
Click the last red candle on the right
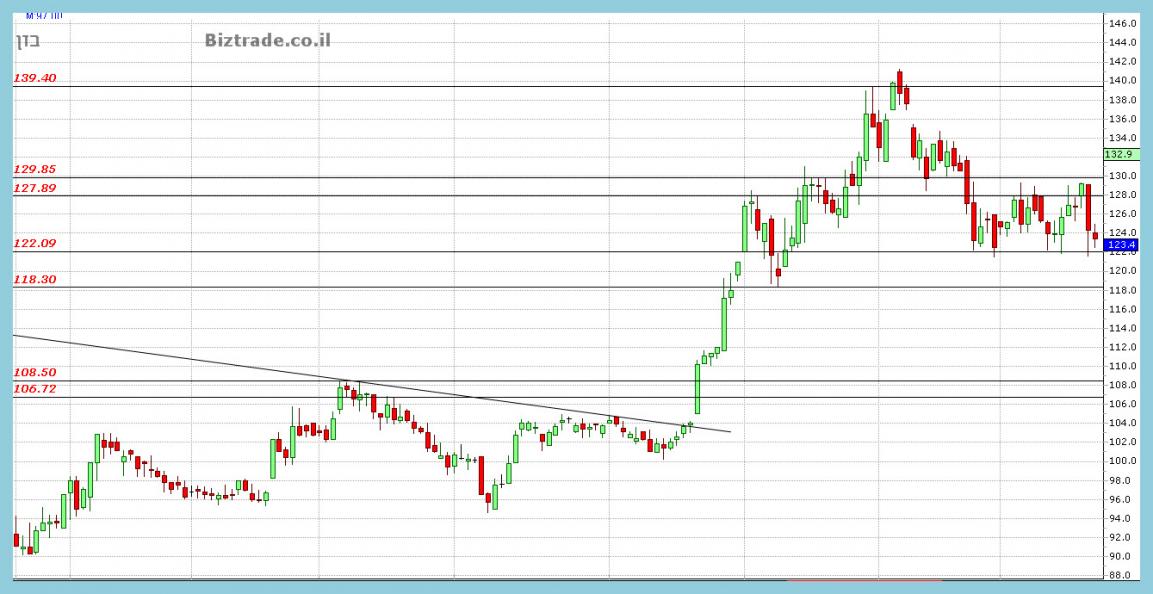1096,237
